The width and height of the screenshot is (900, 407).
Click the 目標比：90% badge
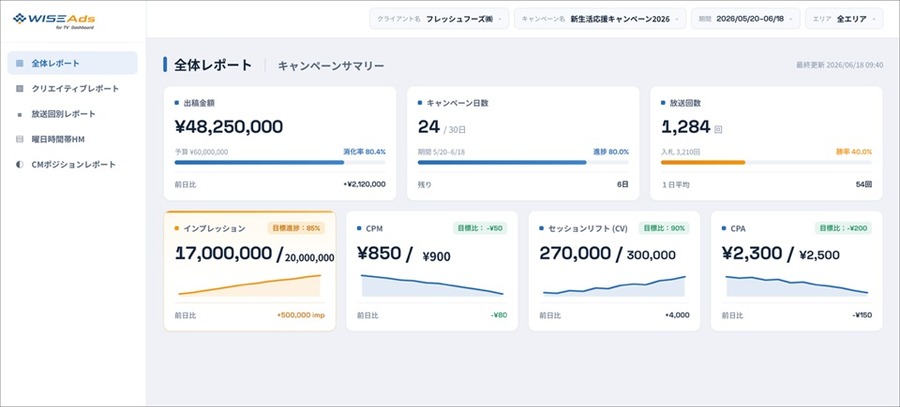(x=664, y=228)
